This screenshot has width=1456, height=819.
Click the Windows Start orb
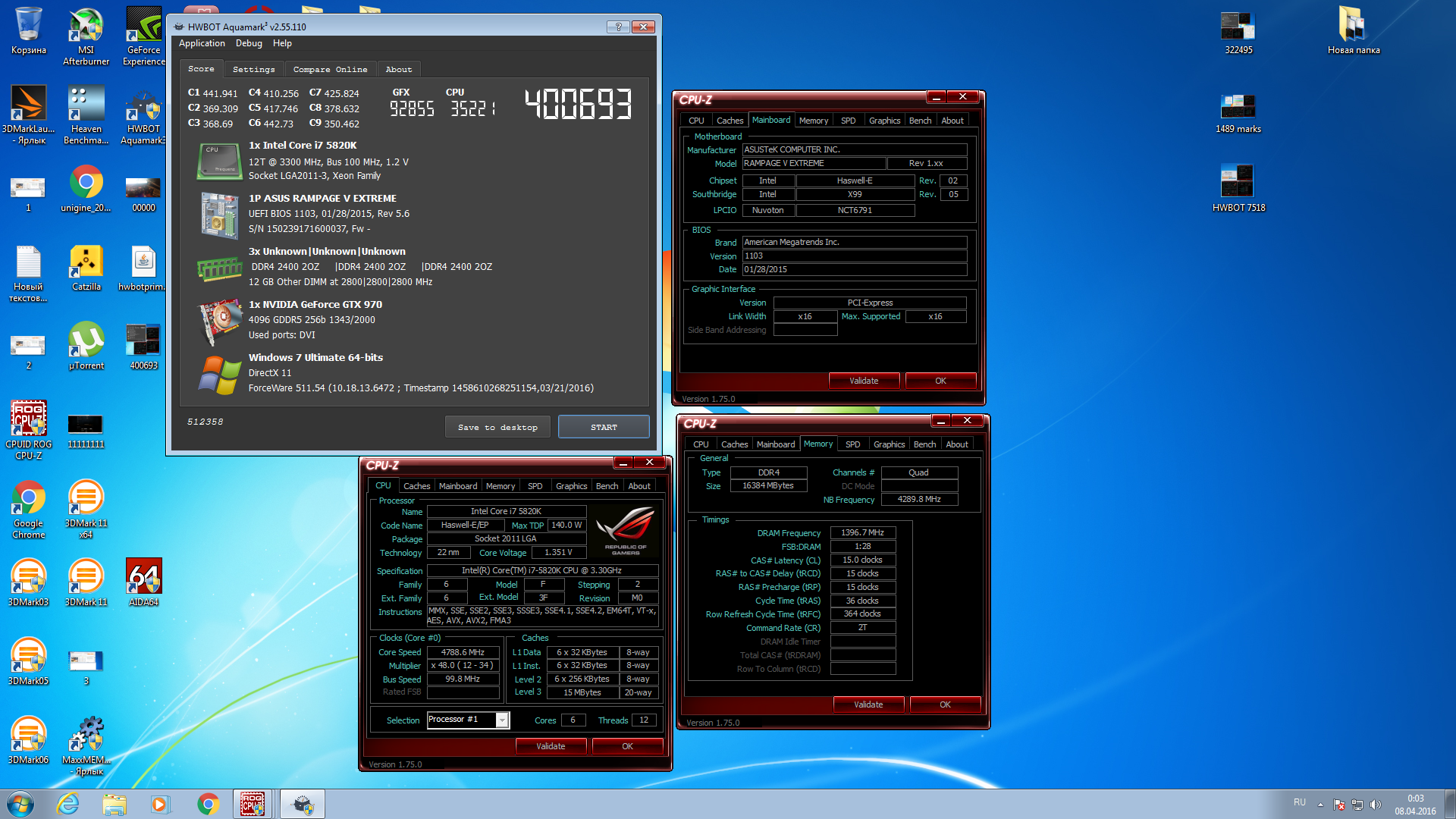[20, 804]
